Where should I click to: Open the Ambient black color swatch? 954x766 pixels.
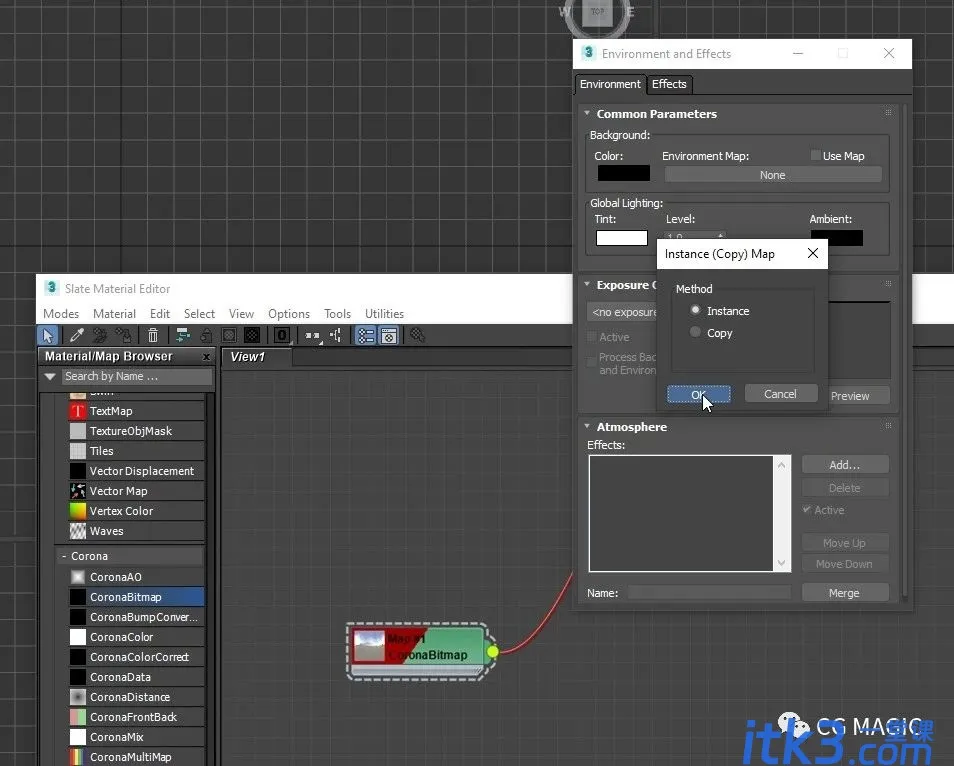(x=837, y=238)
